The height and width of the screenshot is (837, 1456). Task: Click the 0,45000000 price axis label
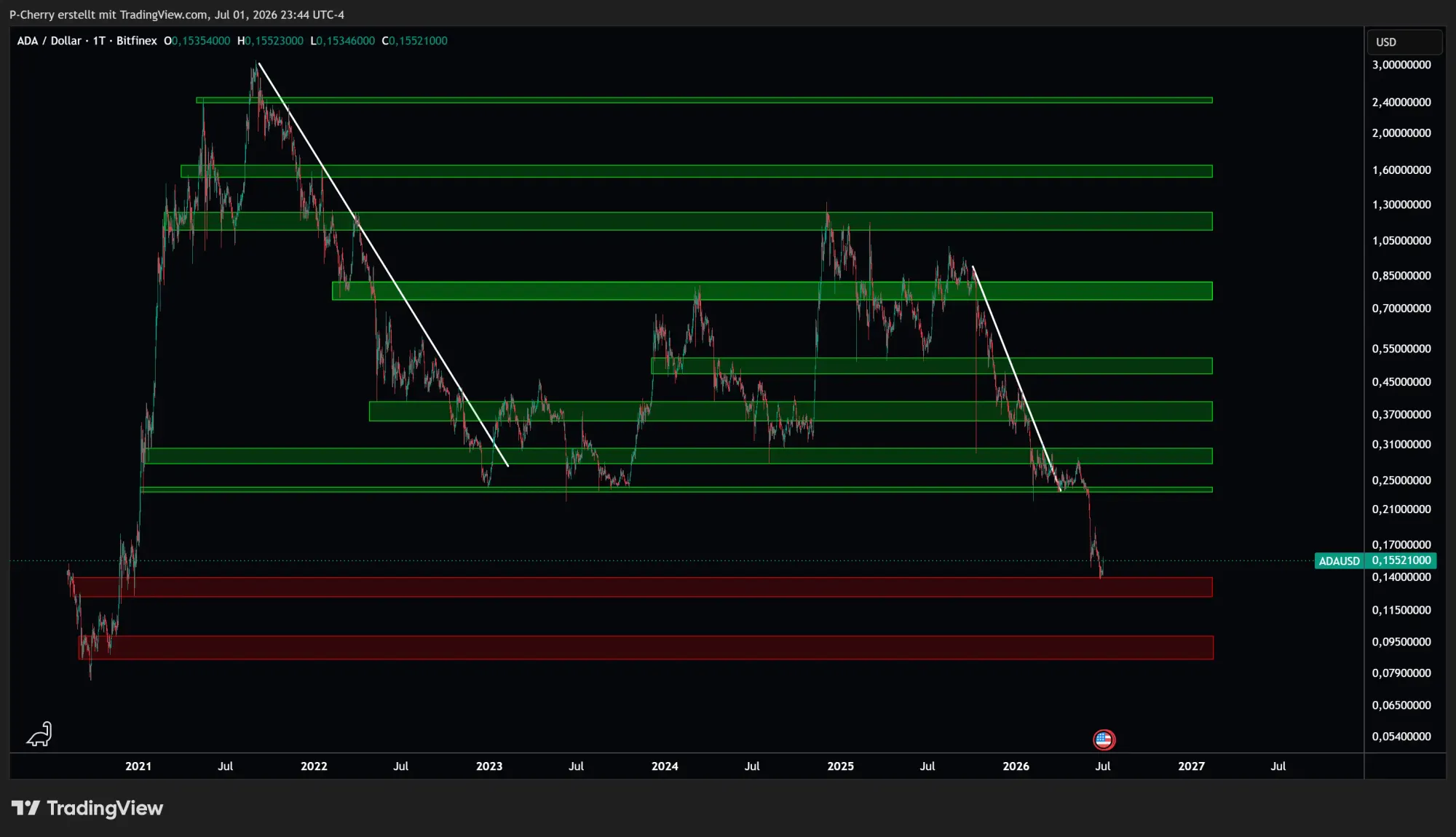coord(1401,382)
